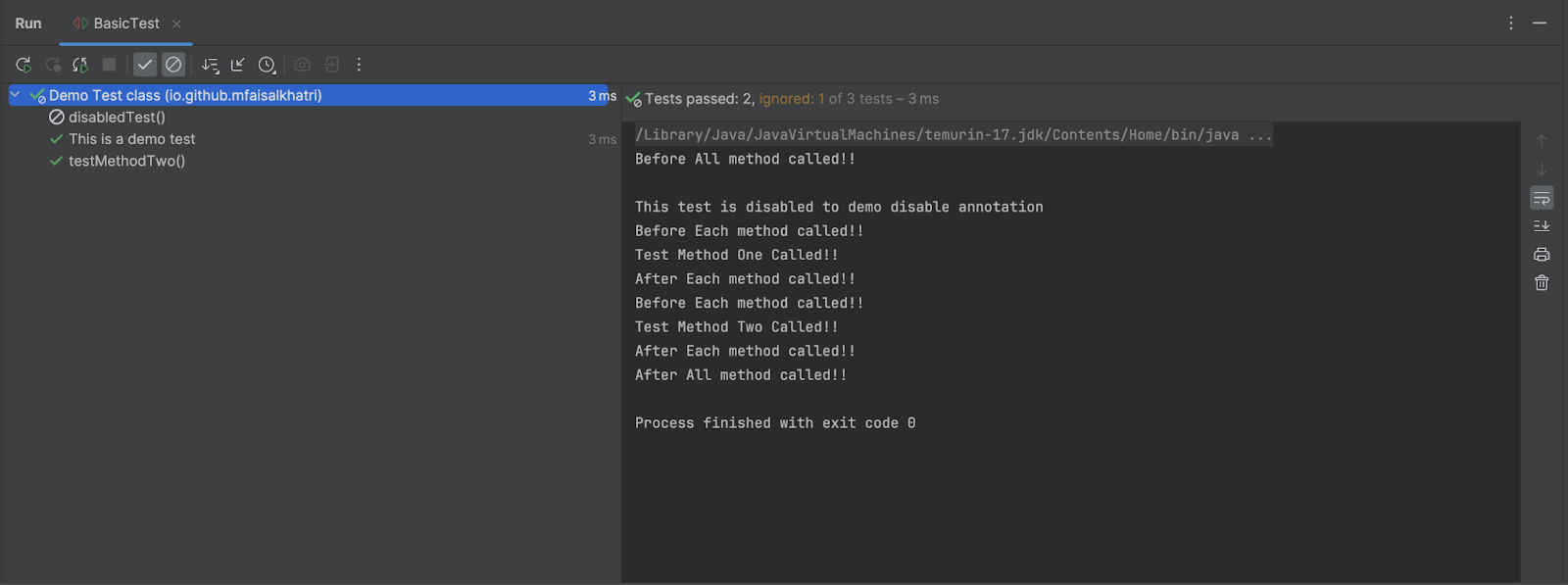Disable soft-wrap in the console

pos(1541,197)
